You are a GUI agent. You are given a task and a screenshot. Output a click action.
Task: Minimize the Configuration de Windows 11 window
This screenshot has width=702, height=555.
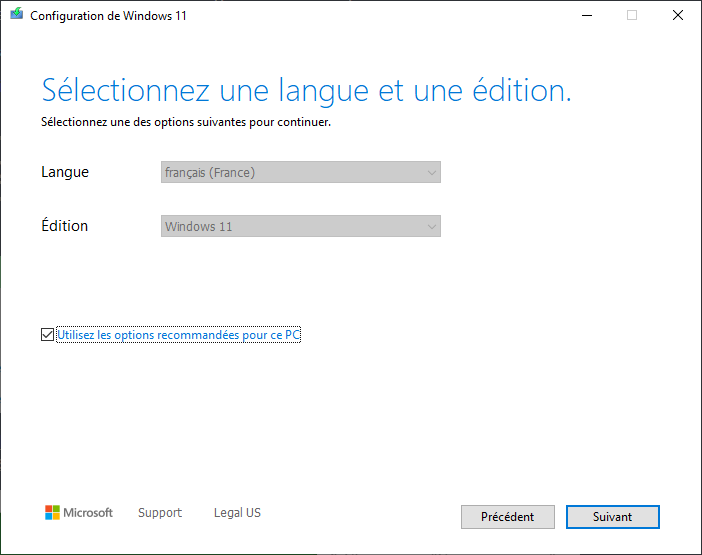tap(585, 16)
